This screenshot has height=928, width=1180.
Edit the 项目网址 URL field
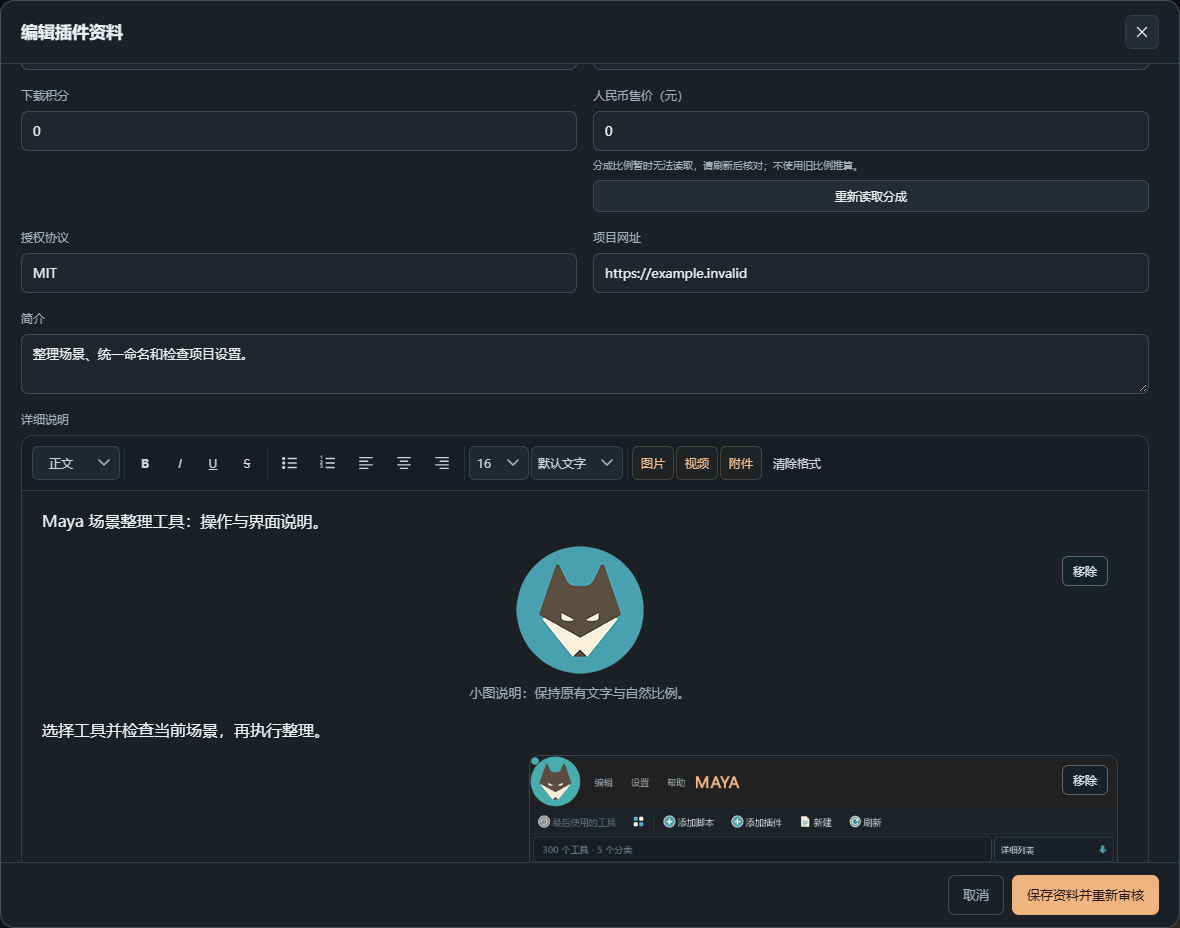(x=871, y=273)
